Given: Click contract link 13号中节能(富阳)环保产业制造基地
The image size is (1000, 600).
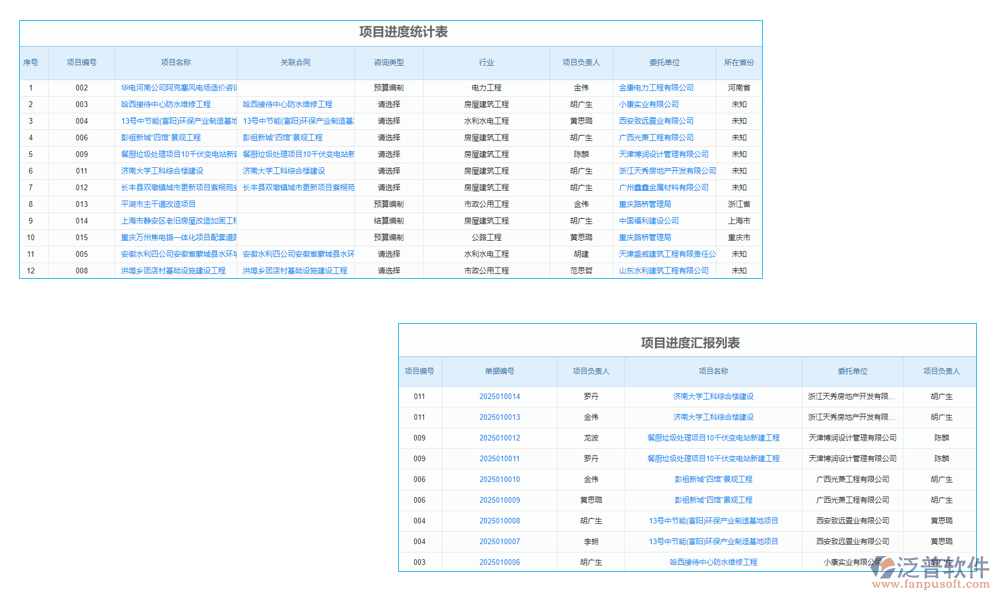Looking at the screenshot, I should (297, 120).
